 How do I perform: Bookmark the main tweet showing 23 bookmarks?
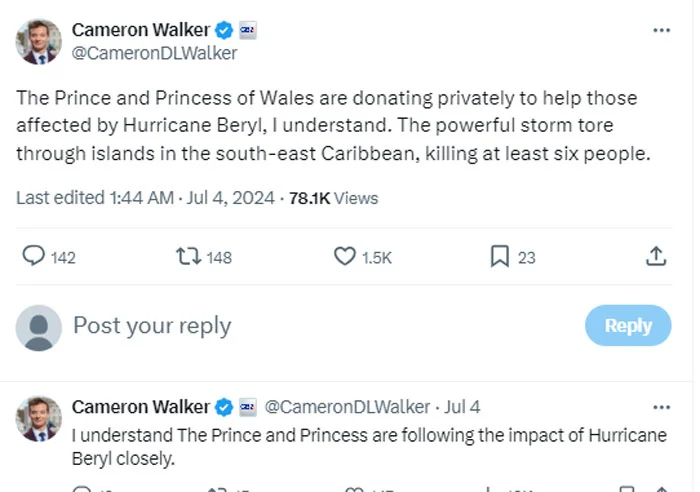[500, 257]
